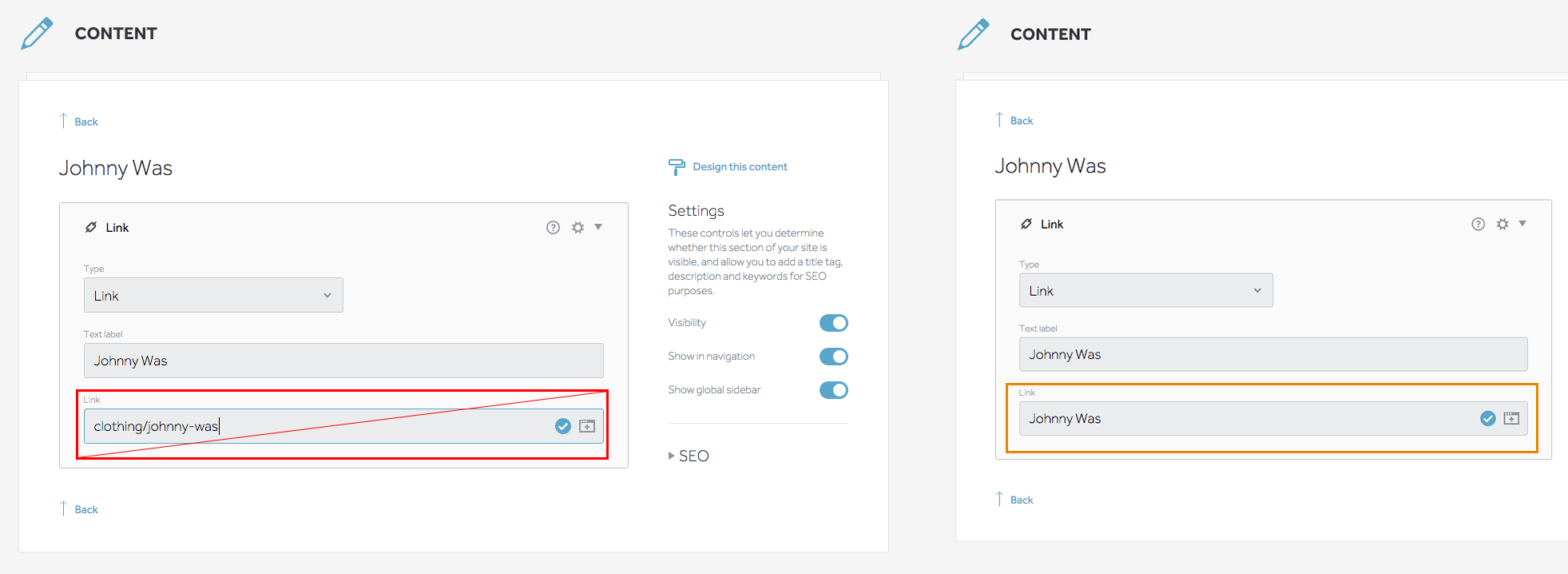
Task: Click the link chain icon in left Link header
Action: (91, 227)
